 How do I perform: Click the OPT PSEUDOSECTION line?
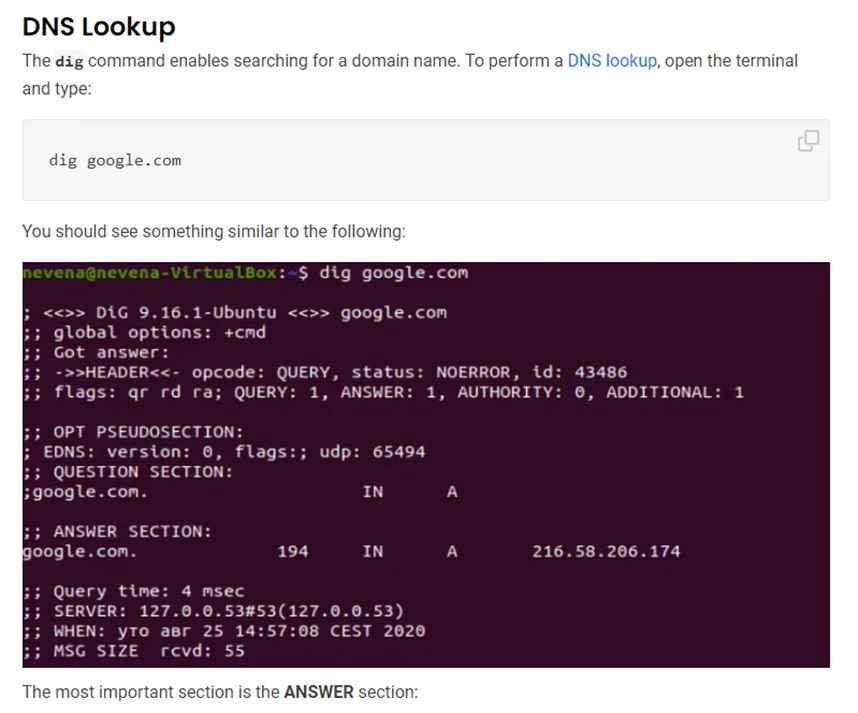[133, 432]
